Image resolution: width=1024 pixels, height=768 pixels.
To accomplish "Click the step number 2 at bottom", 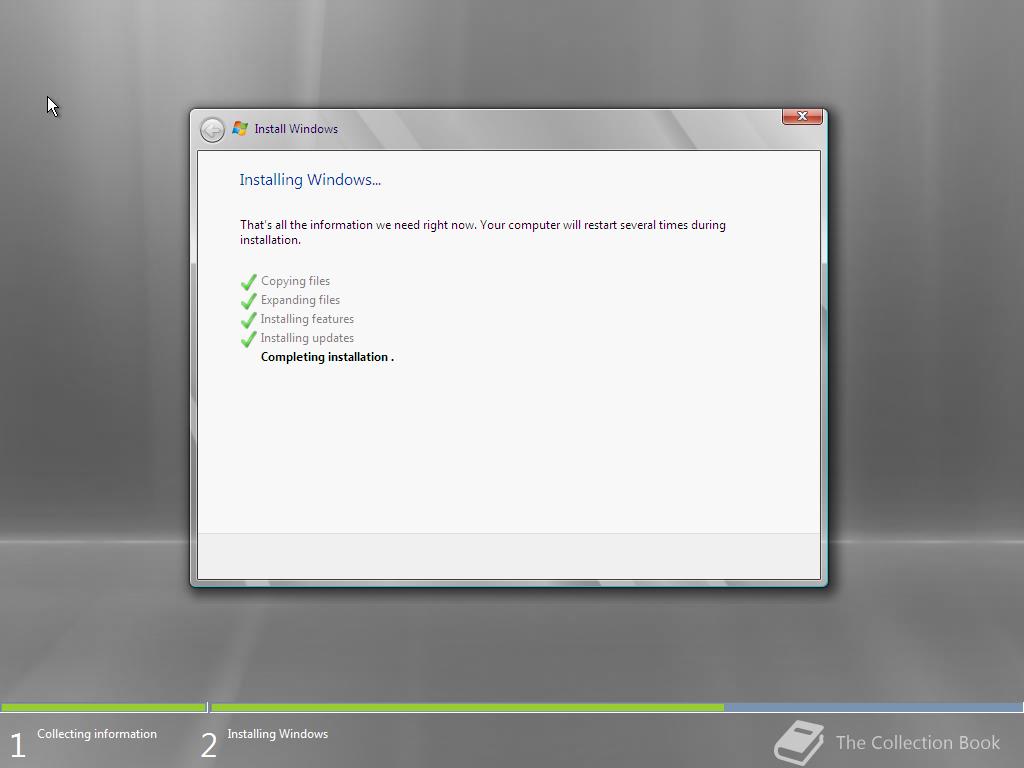I will click(x=208, y=745).
